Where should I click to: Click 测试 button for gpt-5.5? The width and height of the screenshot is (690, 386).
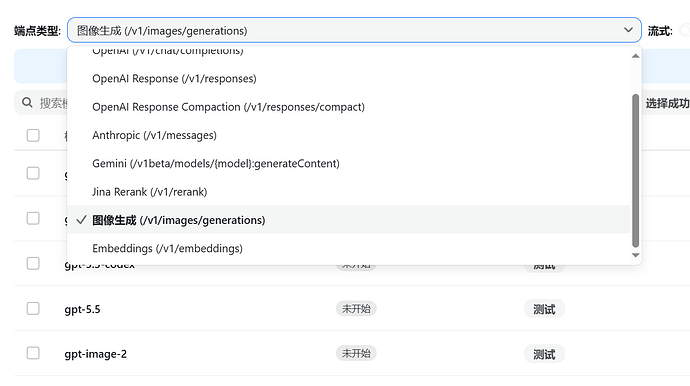point(544,309)
